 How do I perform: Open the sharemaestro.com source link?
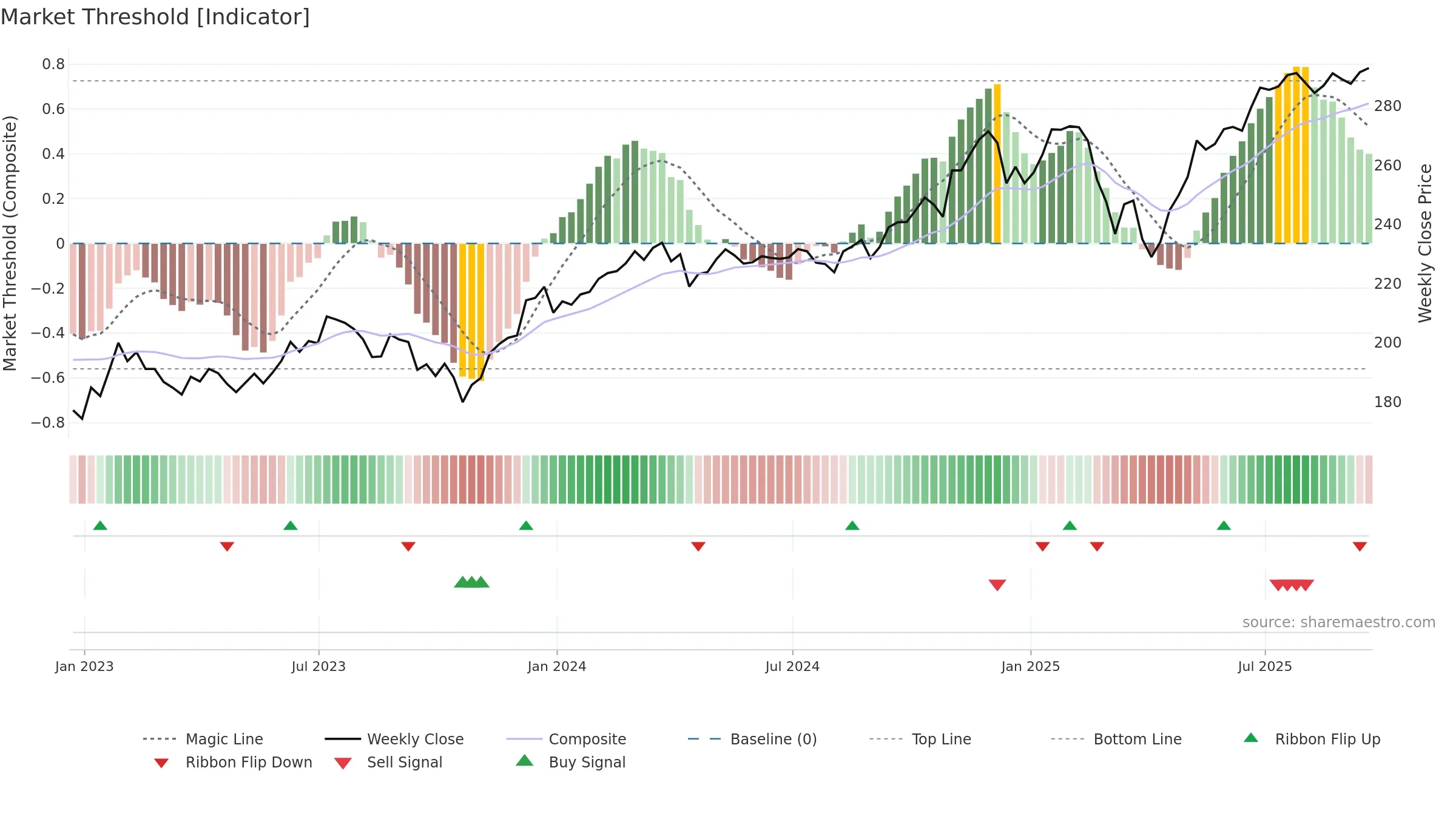click(1339, 622)
